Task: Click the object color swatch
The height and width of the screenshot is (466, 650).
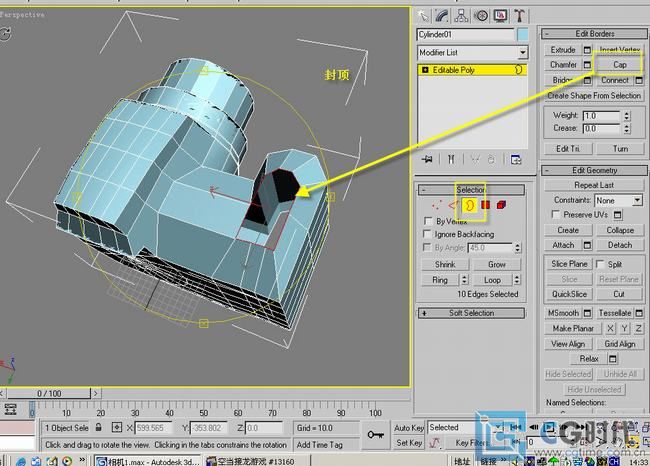Action: [x=522, y=35]
